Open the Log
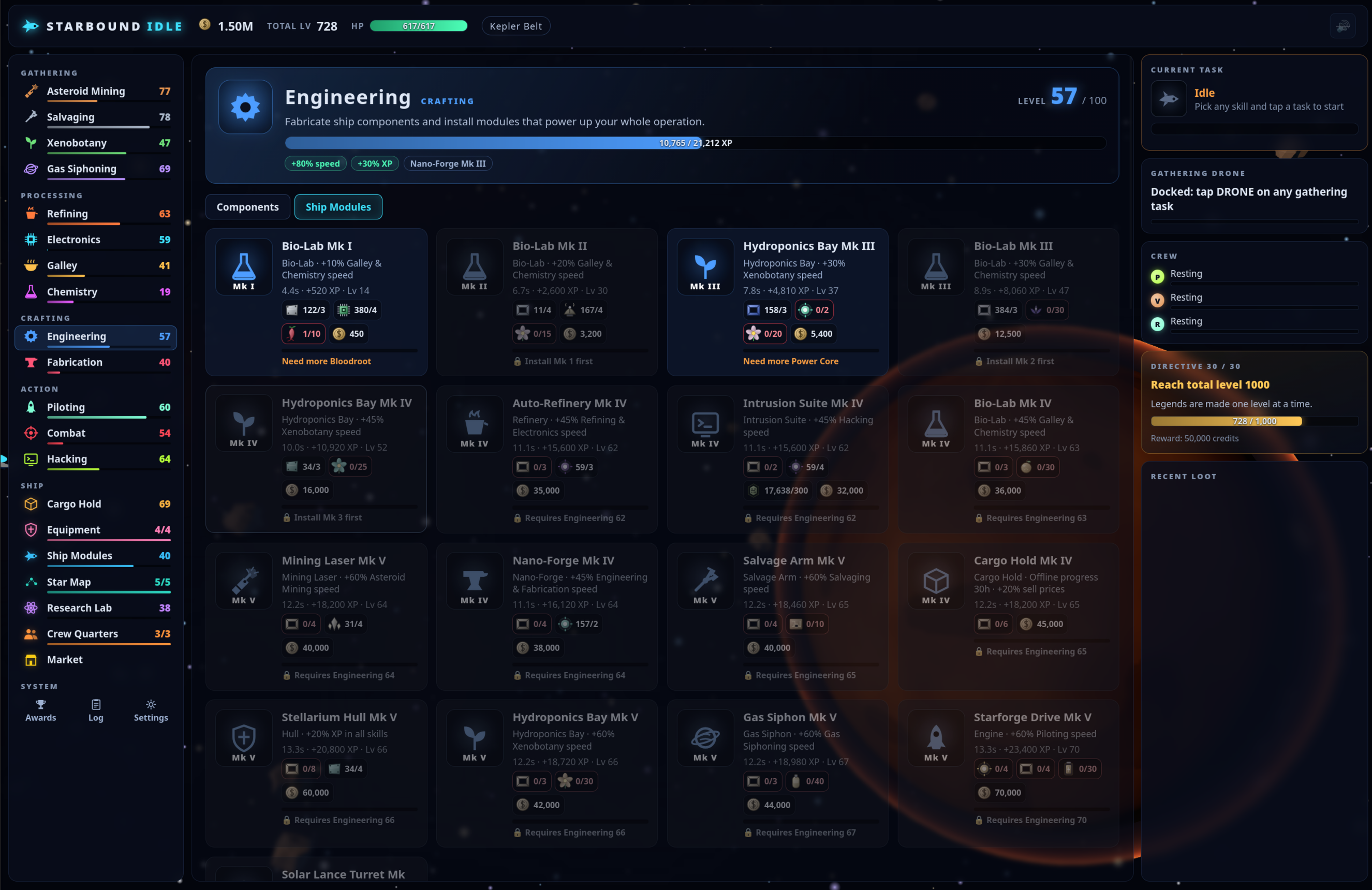Image resolution: width=1372 pixels, height=890 pixels. (96, 711)
